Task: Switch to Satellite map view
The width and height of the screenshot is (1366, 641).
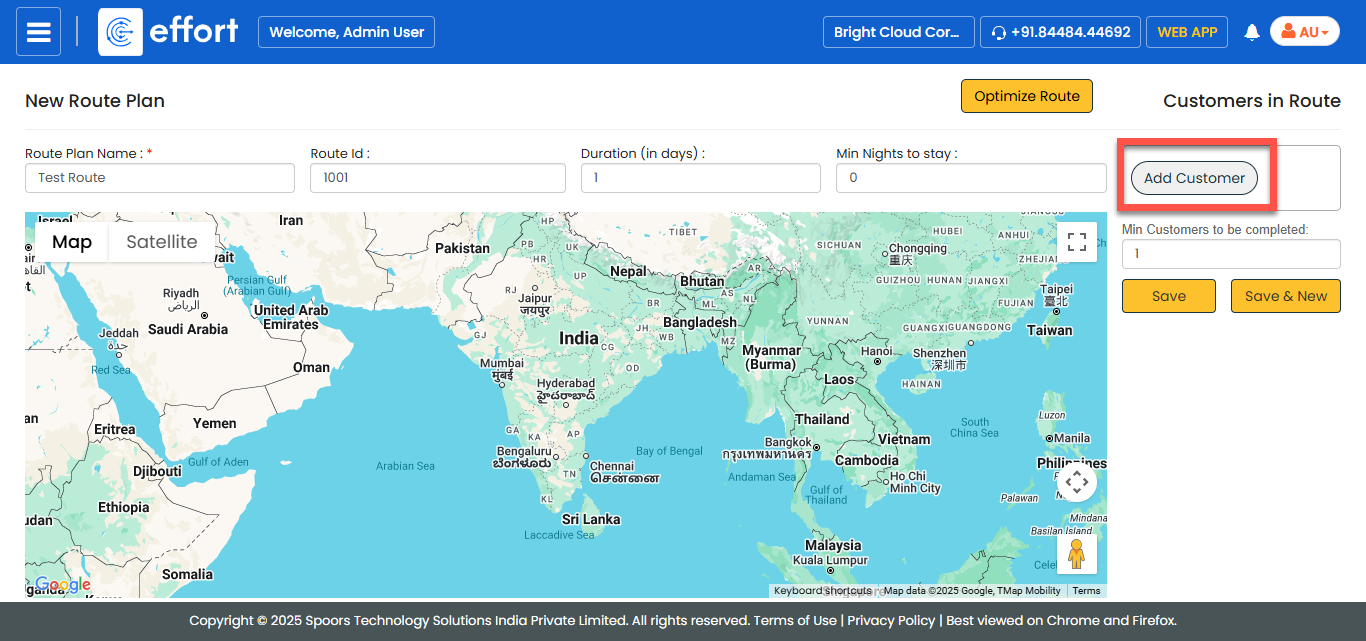Action: (x=161, y=242)
